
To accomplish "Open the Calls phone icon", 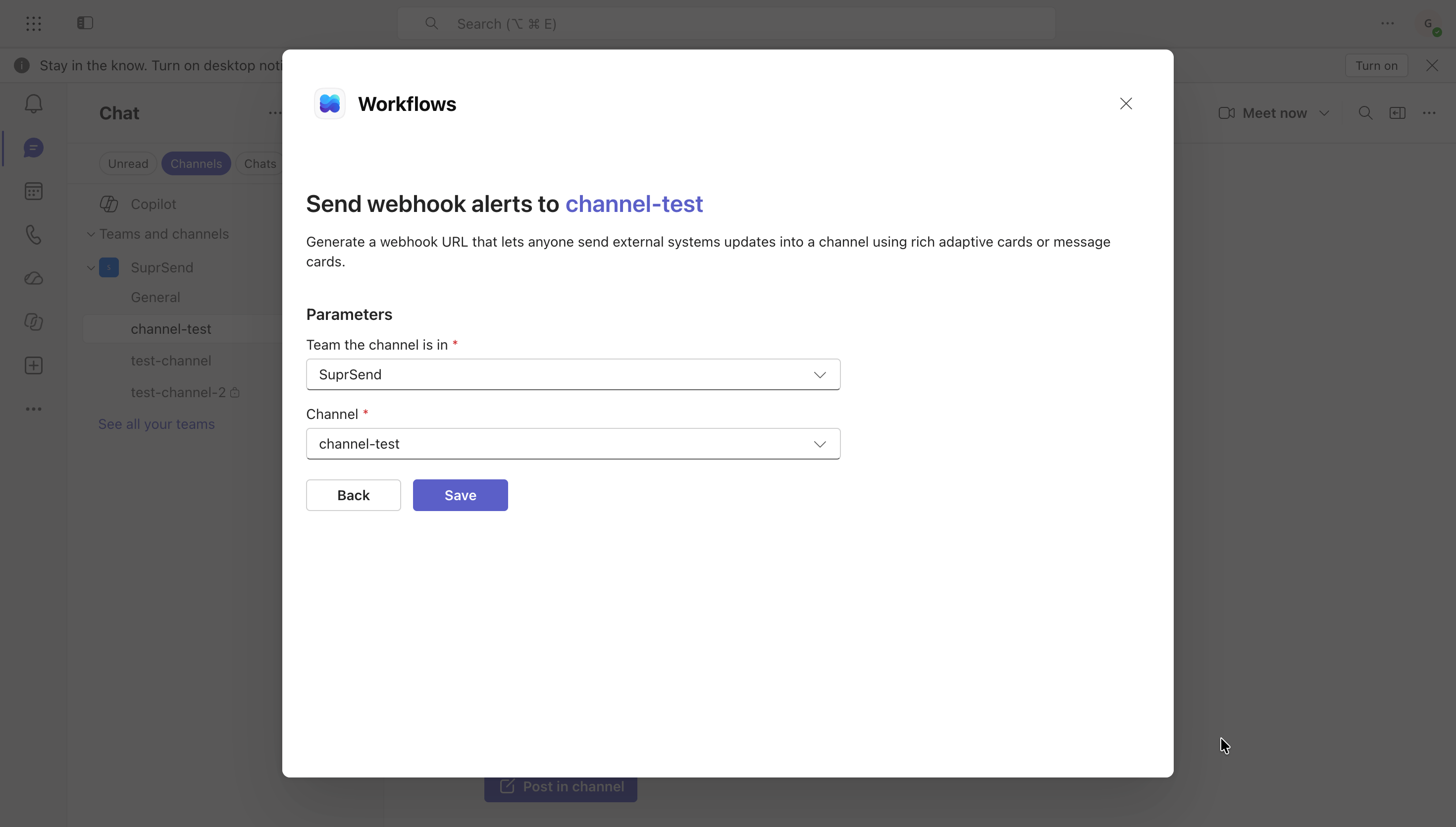I will tap(34, 235).
